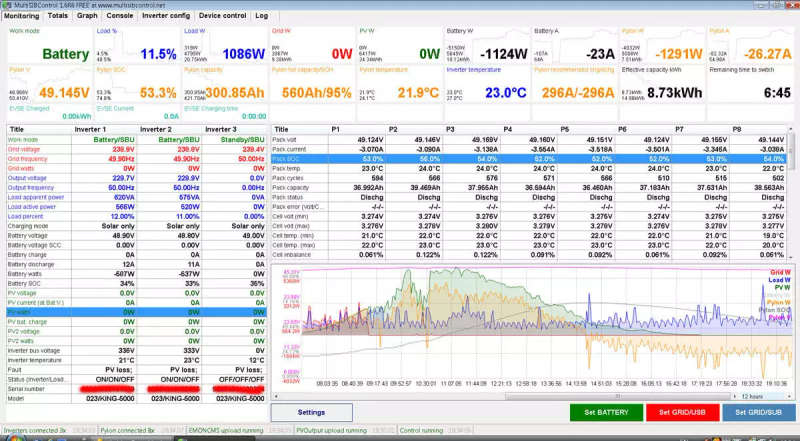This screenshot has width=800, height=441.
Task: Click the Pylon V tile showing 49.145V
Action: (x=50, y=84)
